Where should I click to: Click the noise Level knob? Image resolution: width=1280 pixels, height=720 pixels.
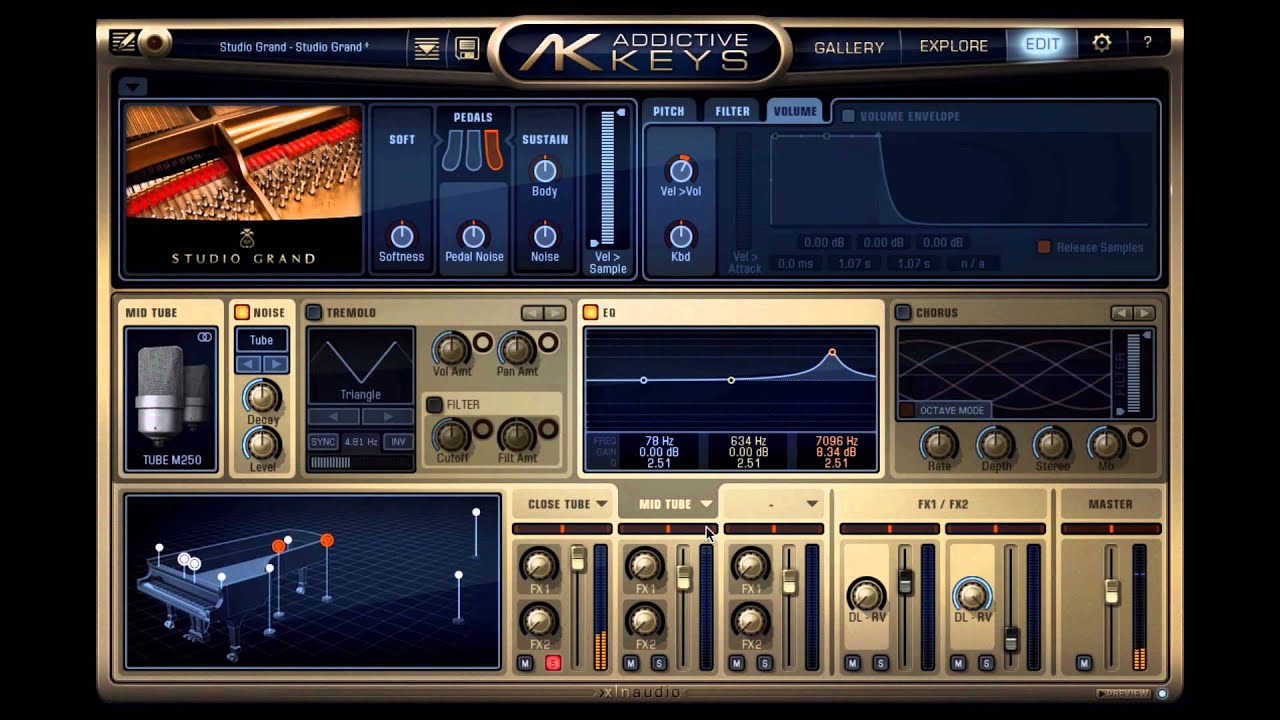pos(262,444)
